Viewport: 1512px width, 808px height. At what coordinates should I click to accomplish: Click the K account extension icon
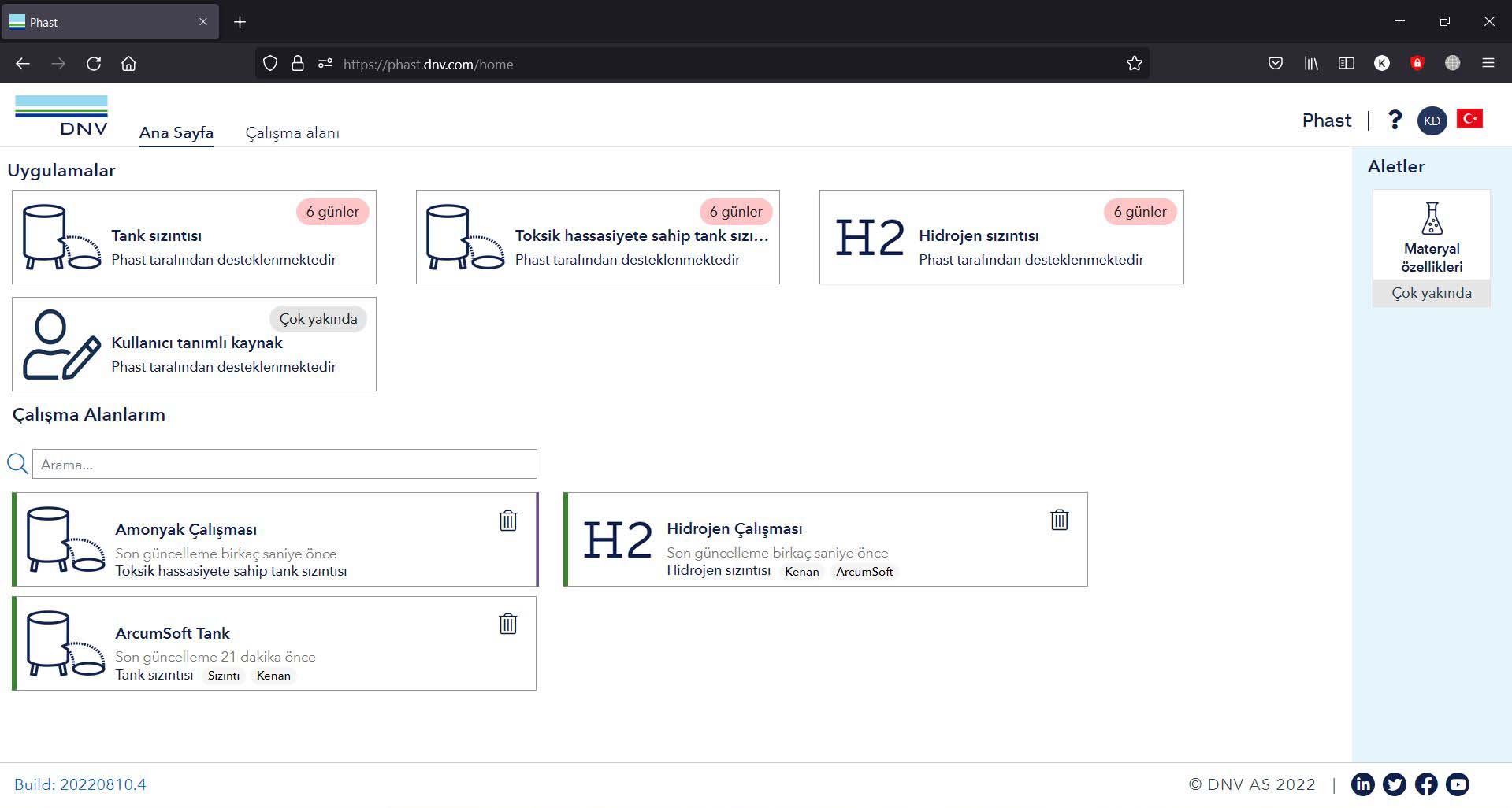pos(1382,64)
